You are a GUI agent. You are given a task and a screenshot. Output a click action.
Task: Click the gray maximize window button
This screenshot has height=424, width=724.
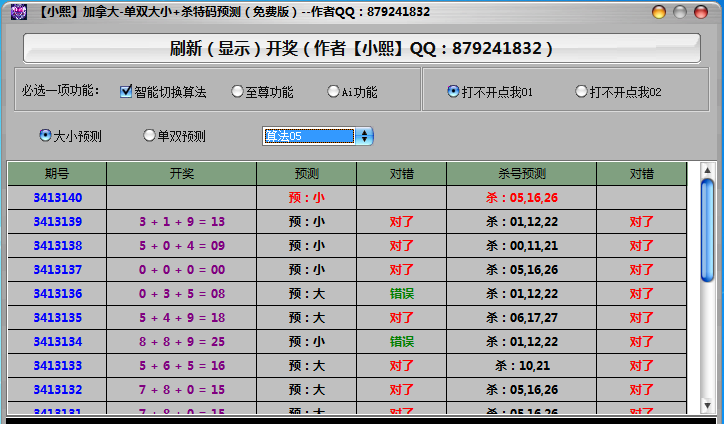coord(680,12)
